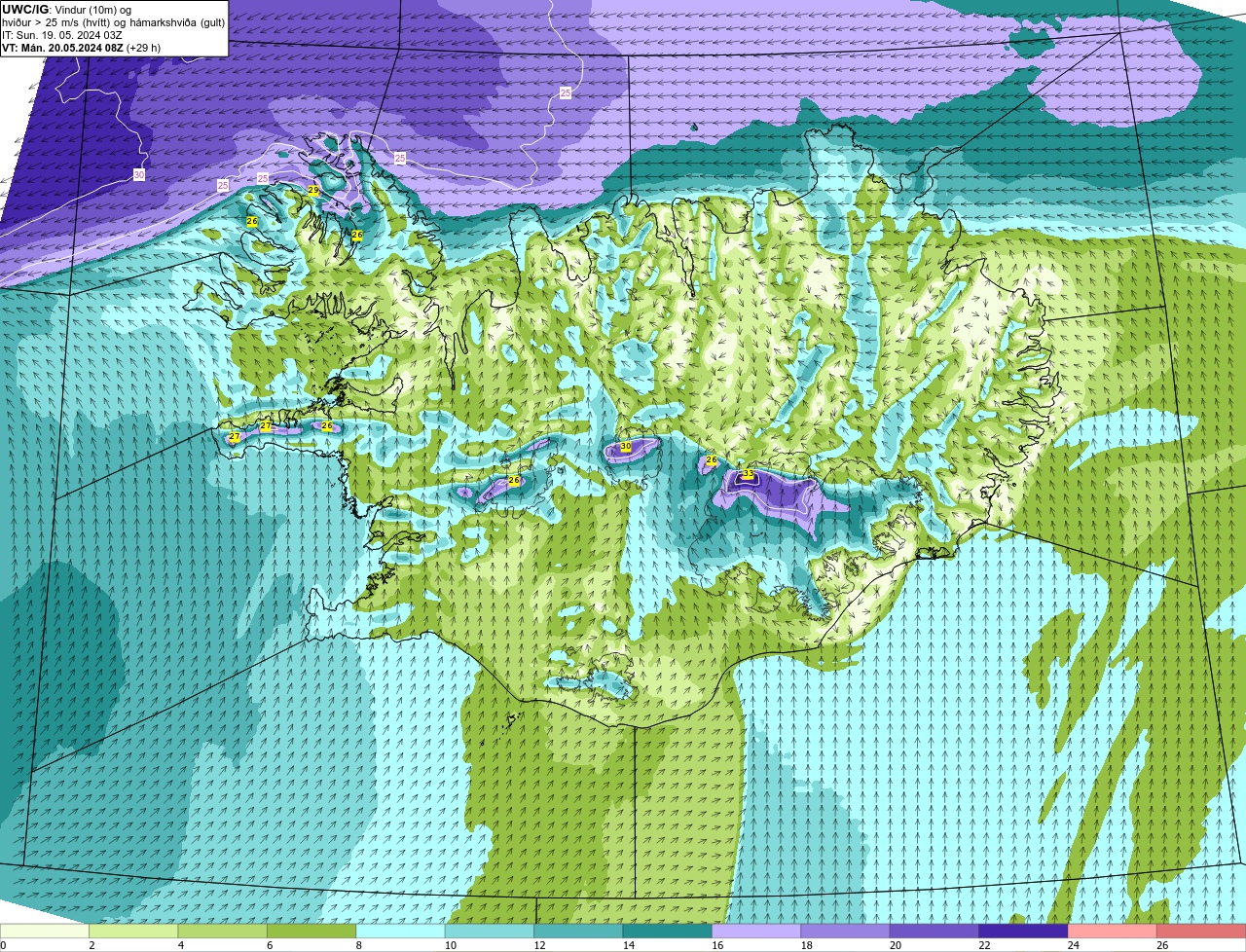The image size is (1246, 952).
Task: Click the 4–6 m/s legend color swatch
Action: (x=223, y=931)
